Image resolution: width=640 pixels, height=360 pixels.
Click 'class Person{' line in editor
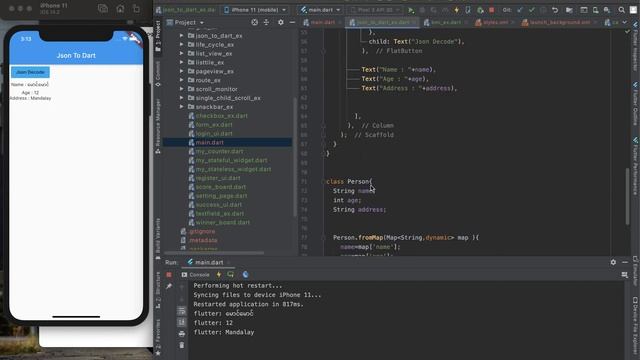pos(349,181)
